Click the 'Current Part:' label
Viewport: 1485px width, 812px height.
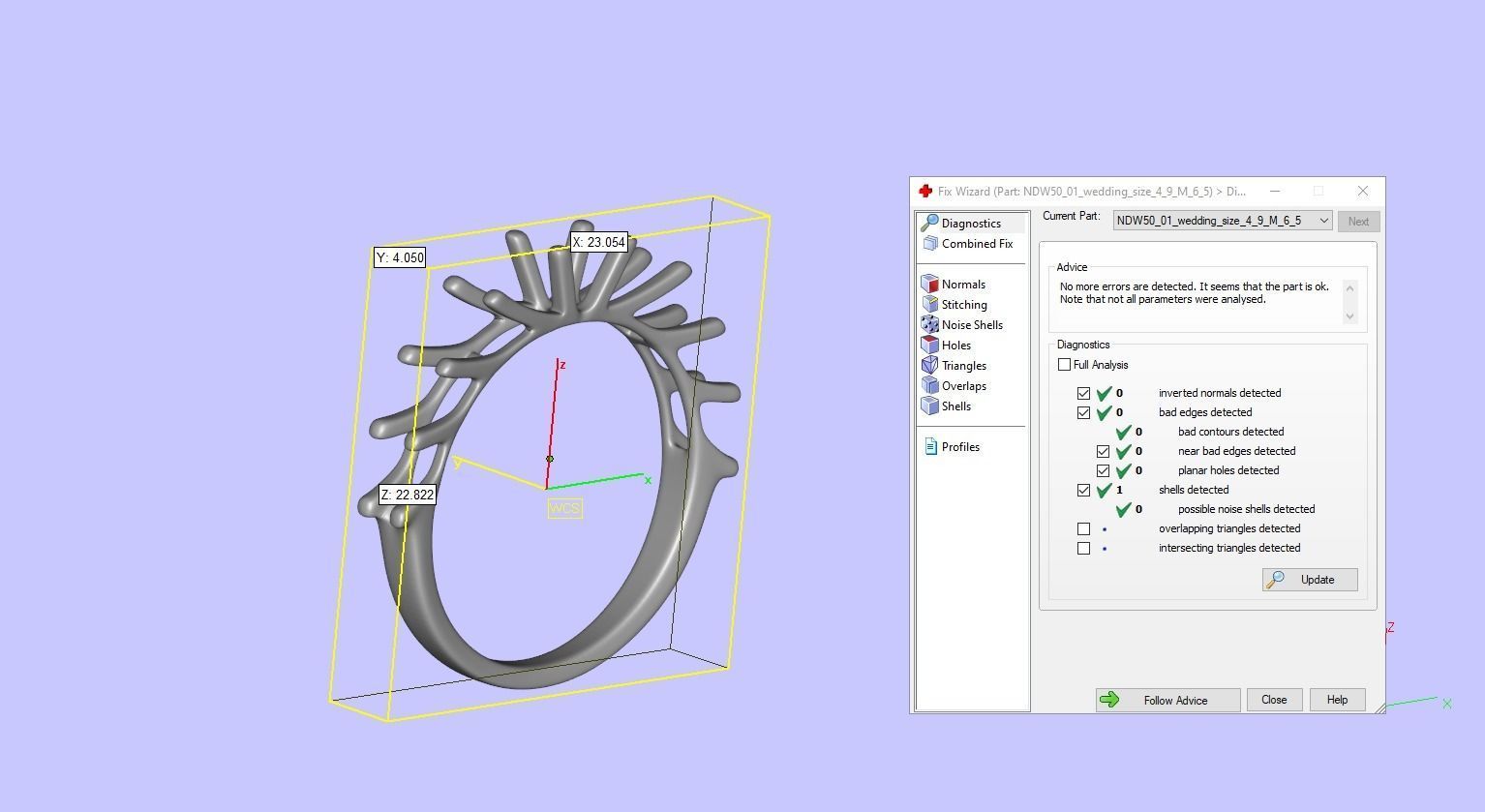(1071, 216)
